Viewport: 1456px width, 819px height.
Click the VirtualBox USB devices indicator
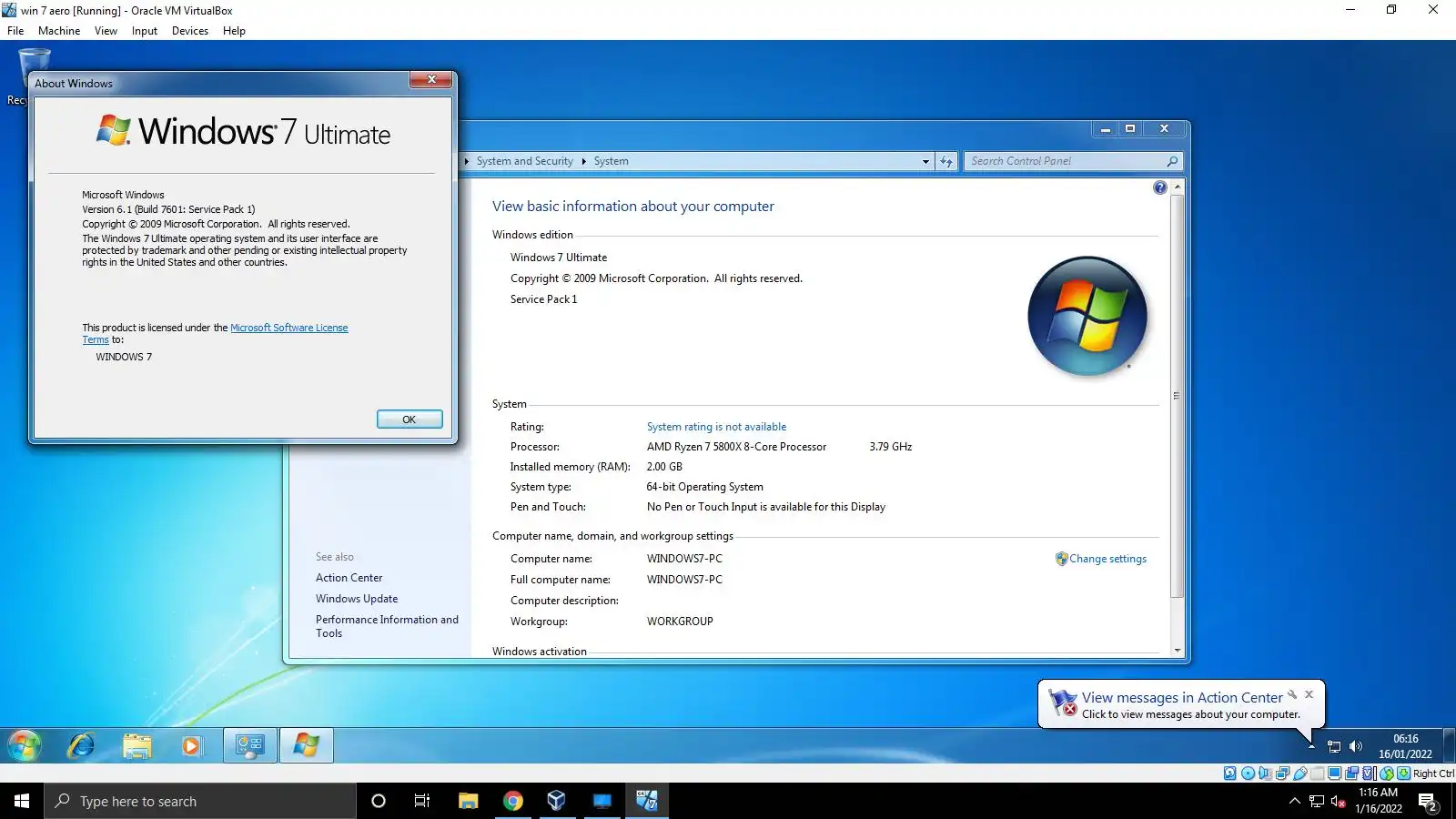pos(1299,773)
